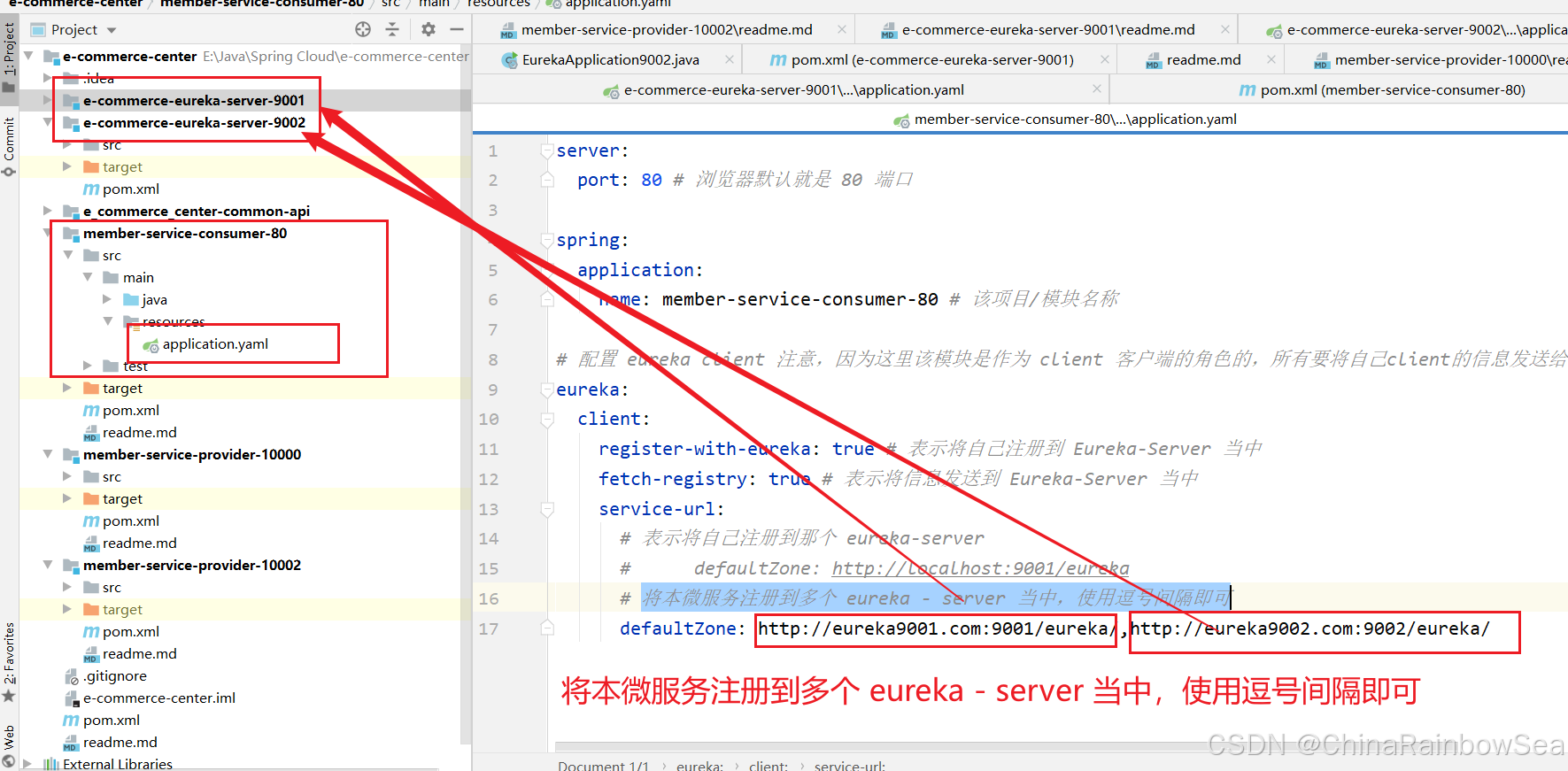The image size is (1568, 771).
Task: Select readme.md under member-service-consumer-80
Action: click(139, 432)
